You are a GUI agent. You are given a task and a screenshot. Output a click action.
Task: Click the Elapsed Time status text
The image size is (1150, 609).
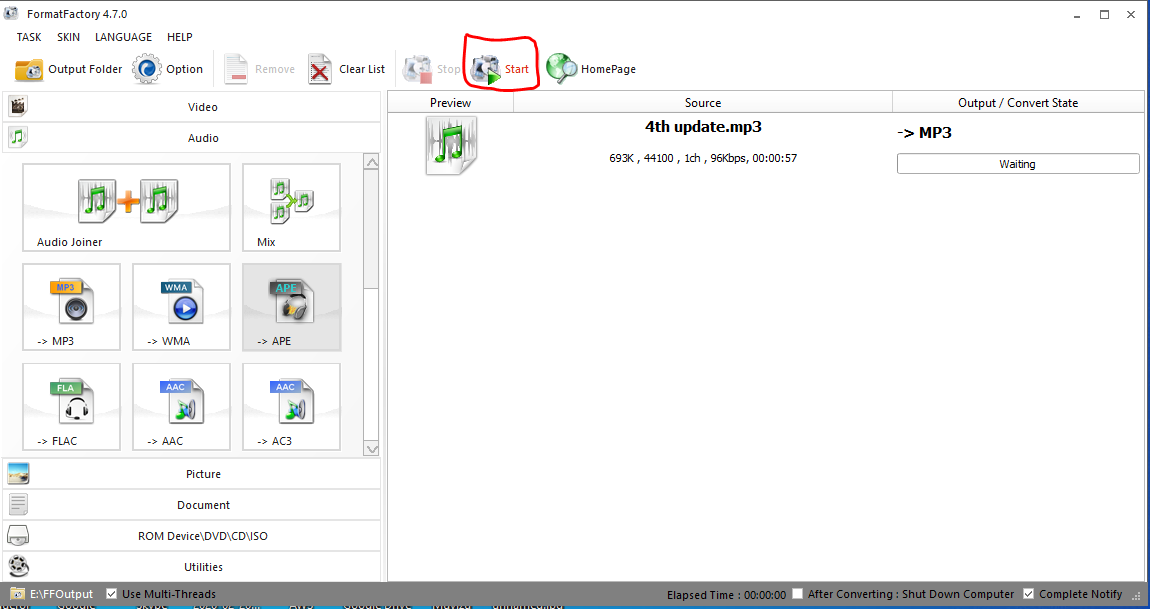point(726,595)
